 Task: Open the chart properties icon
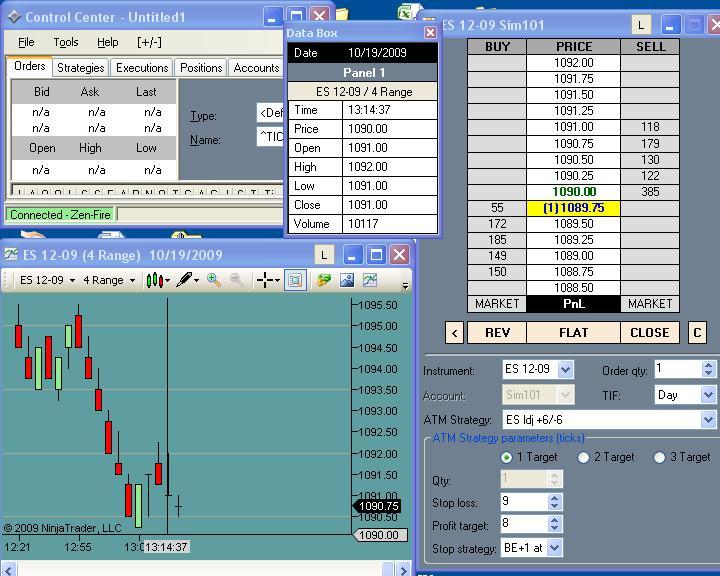pos(324,280)
